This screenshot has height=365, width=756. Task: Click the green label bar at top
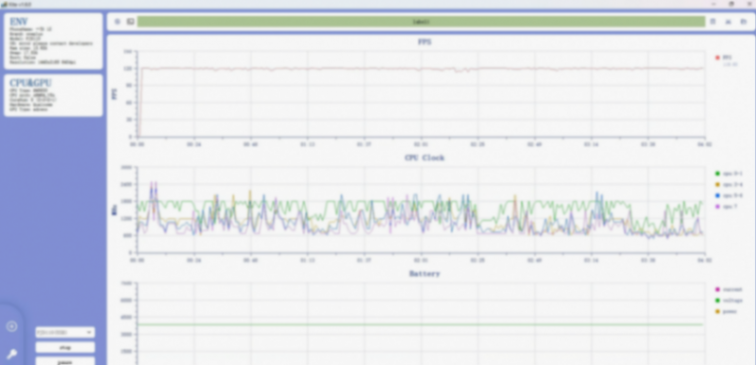(x=421, y=22)
